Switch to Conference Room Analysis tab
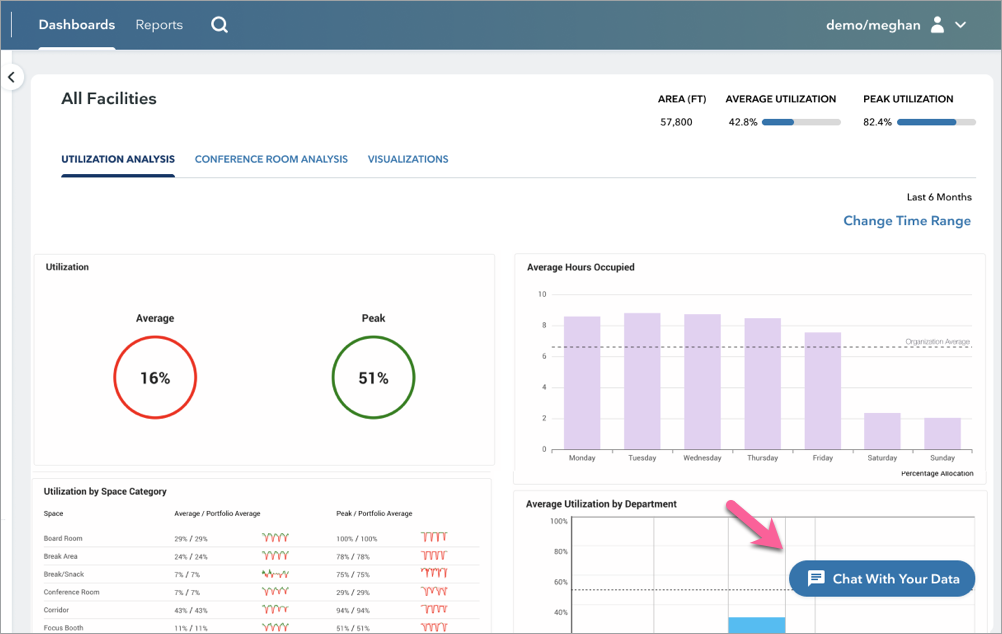1002x634 pixels. coord(271,159)
